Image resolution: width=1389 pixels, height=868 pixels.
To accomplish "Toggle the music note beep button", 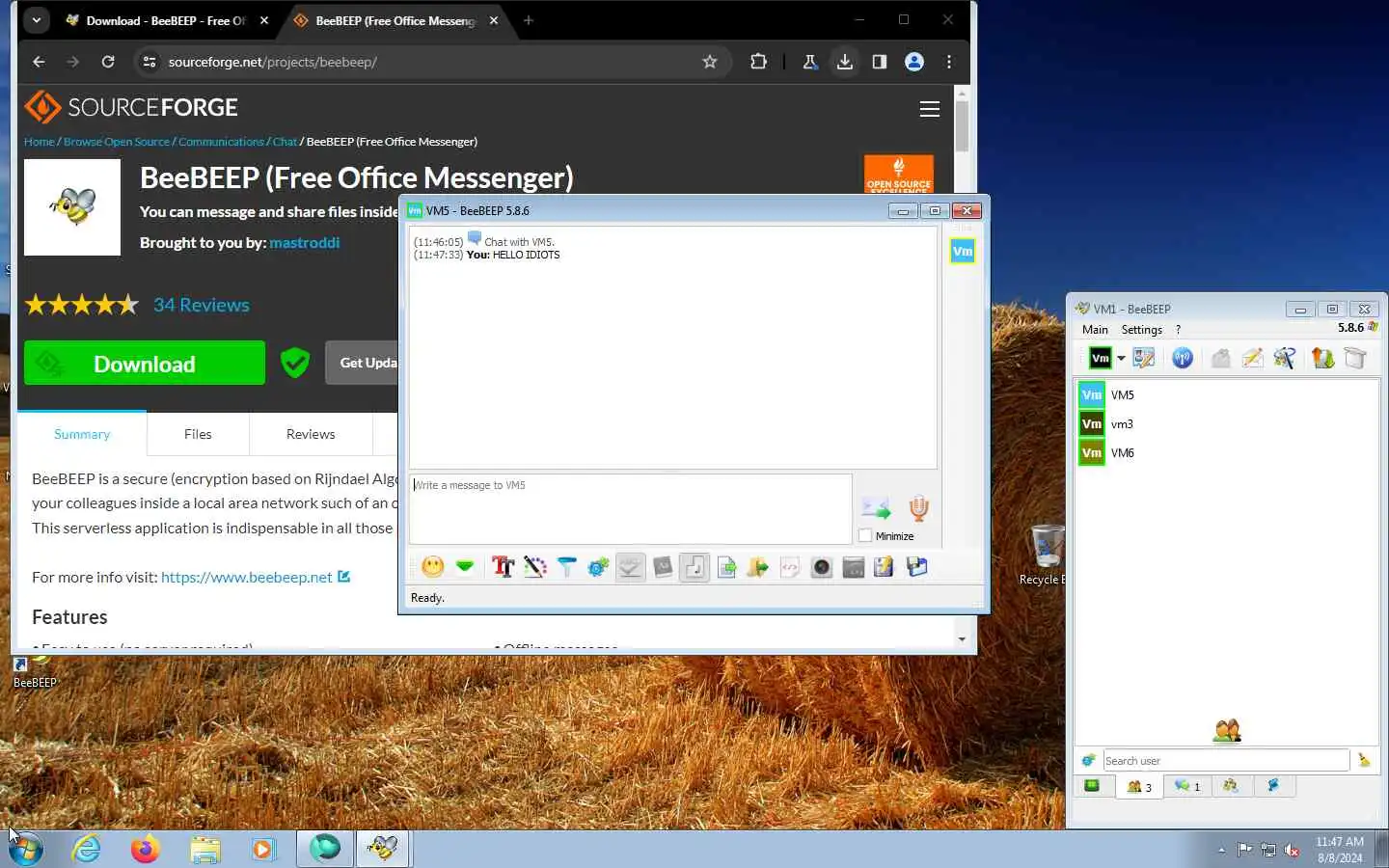I will pos(694,567).
